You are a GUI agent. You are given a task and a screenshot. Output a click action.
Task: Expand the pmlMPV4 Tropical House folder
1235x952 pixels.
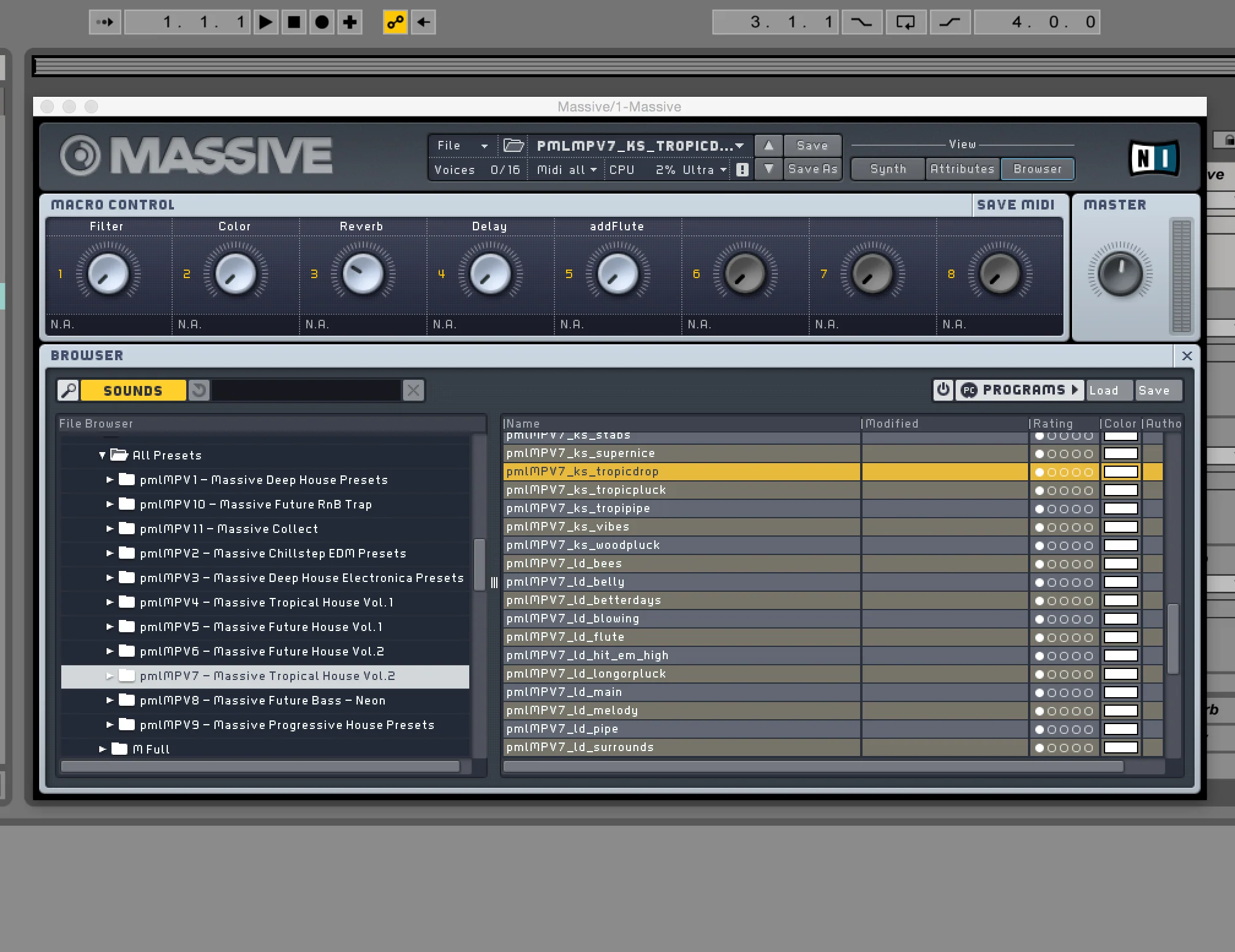click(x=110, y=602)
